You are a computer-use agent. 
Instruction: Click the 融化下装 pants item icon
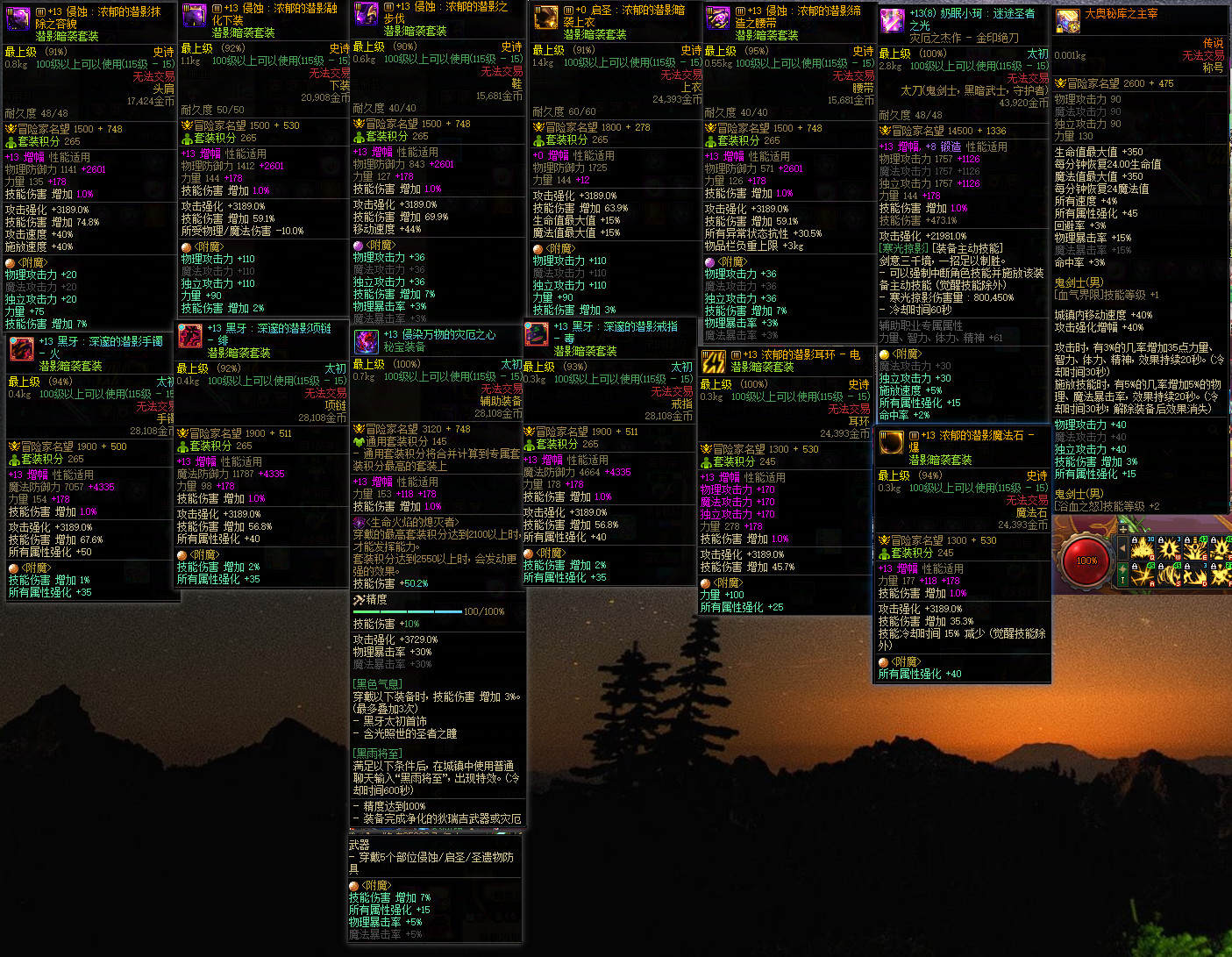(194, 17)
